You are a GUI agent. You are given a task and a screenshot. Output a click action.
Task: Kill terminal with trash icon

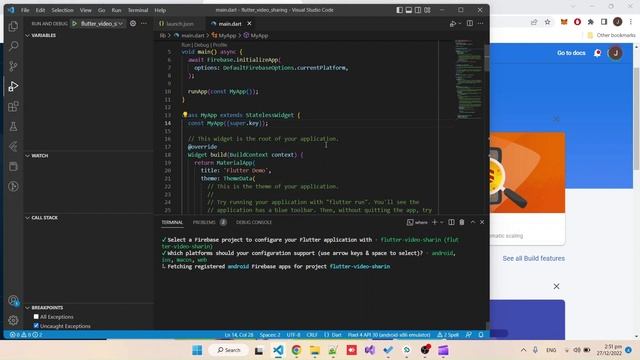tap(462, 222)
